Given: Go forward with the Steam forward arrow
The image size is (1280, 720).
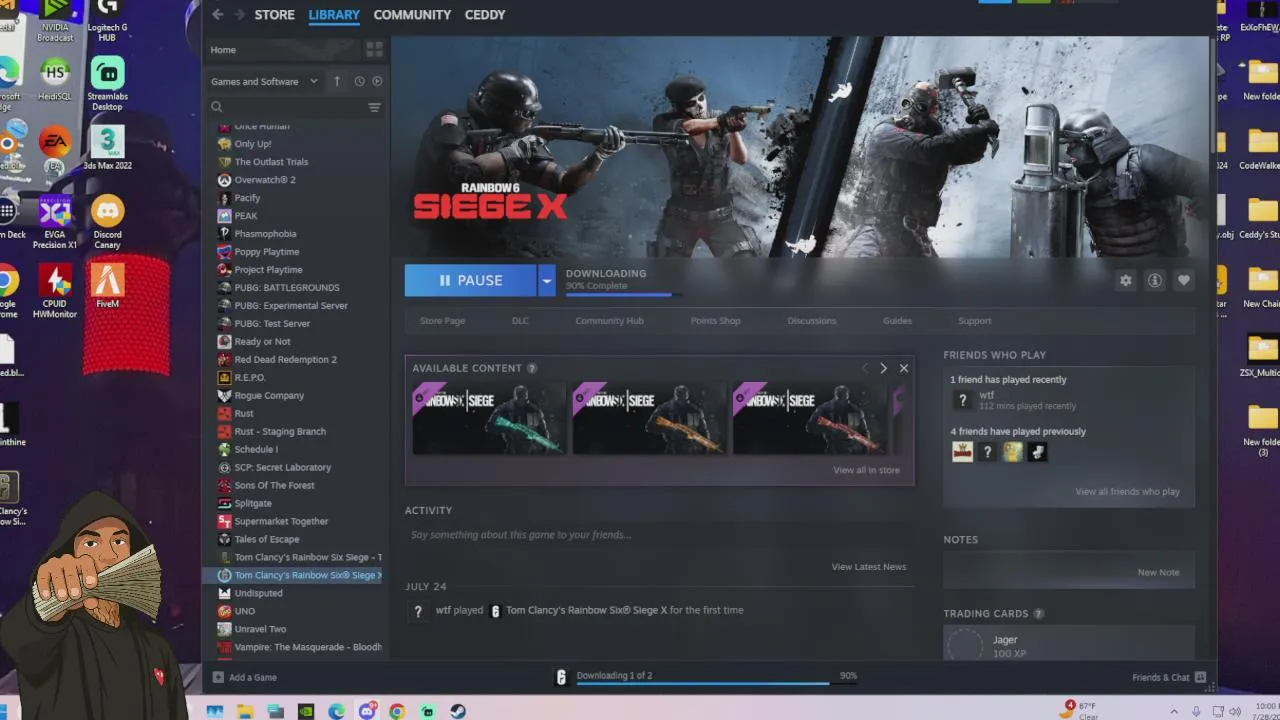Looking at the screenshot, I should point(239,15).
